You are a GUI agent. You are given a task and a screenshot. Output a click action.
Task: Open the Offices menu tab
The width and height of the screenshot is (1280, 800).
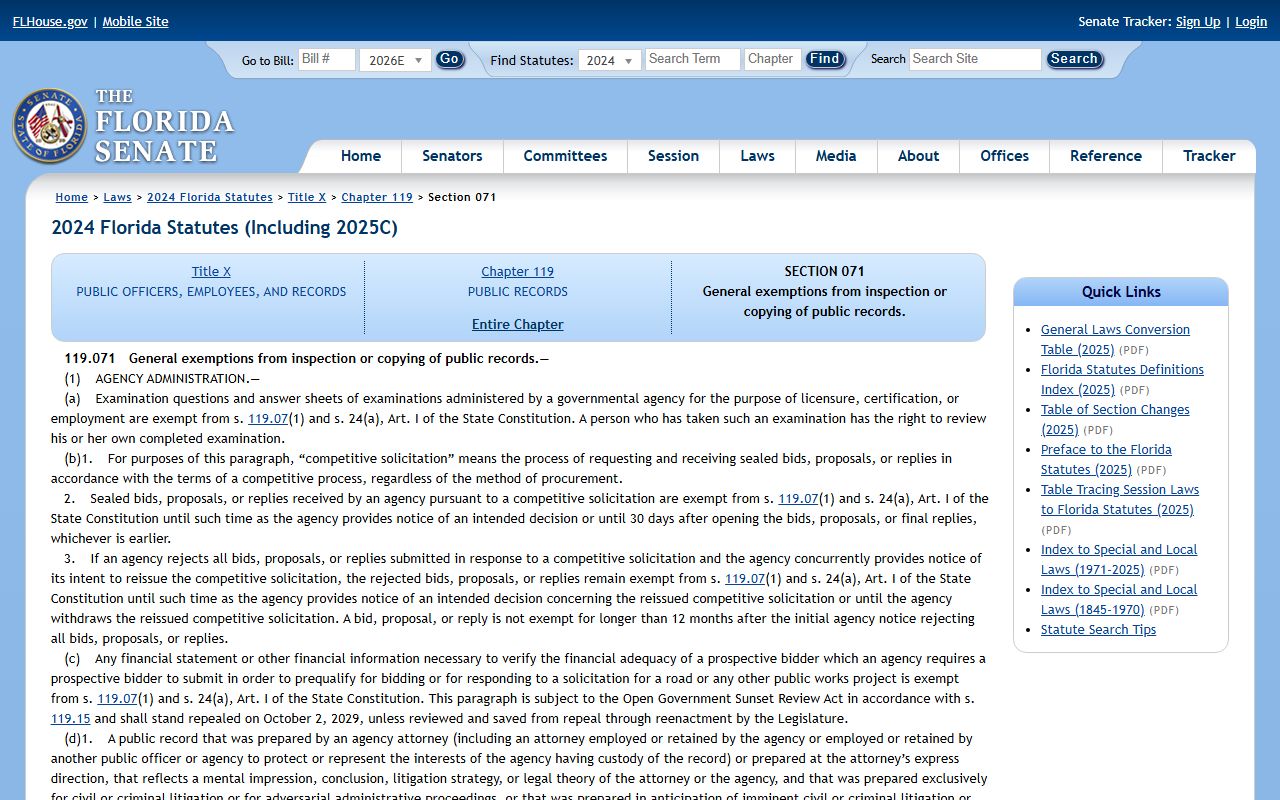pyautogui.click(x=1004, y=156)
